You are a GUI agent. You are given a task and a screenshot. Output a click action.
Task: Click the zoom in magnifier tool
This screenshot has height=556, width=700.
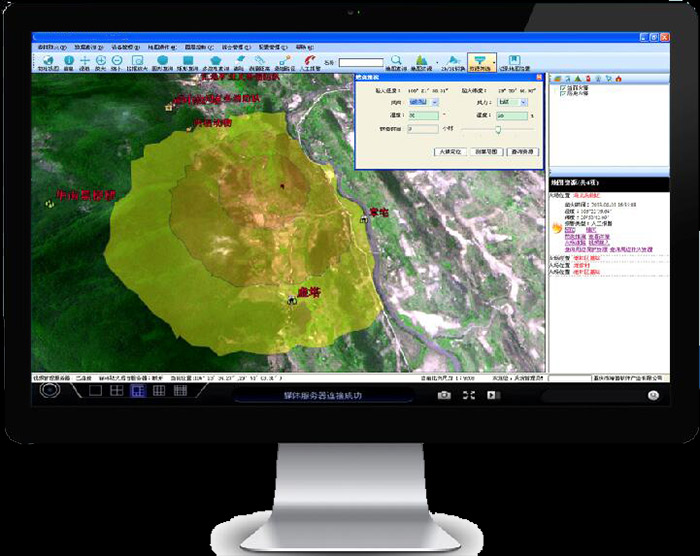click(100, 61)
